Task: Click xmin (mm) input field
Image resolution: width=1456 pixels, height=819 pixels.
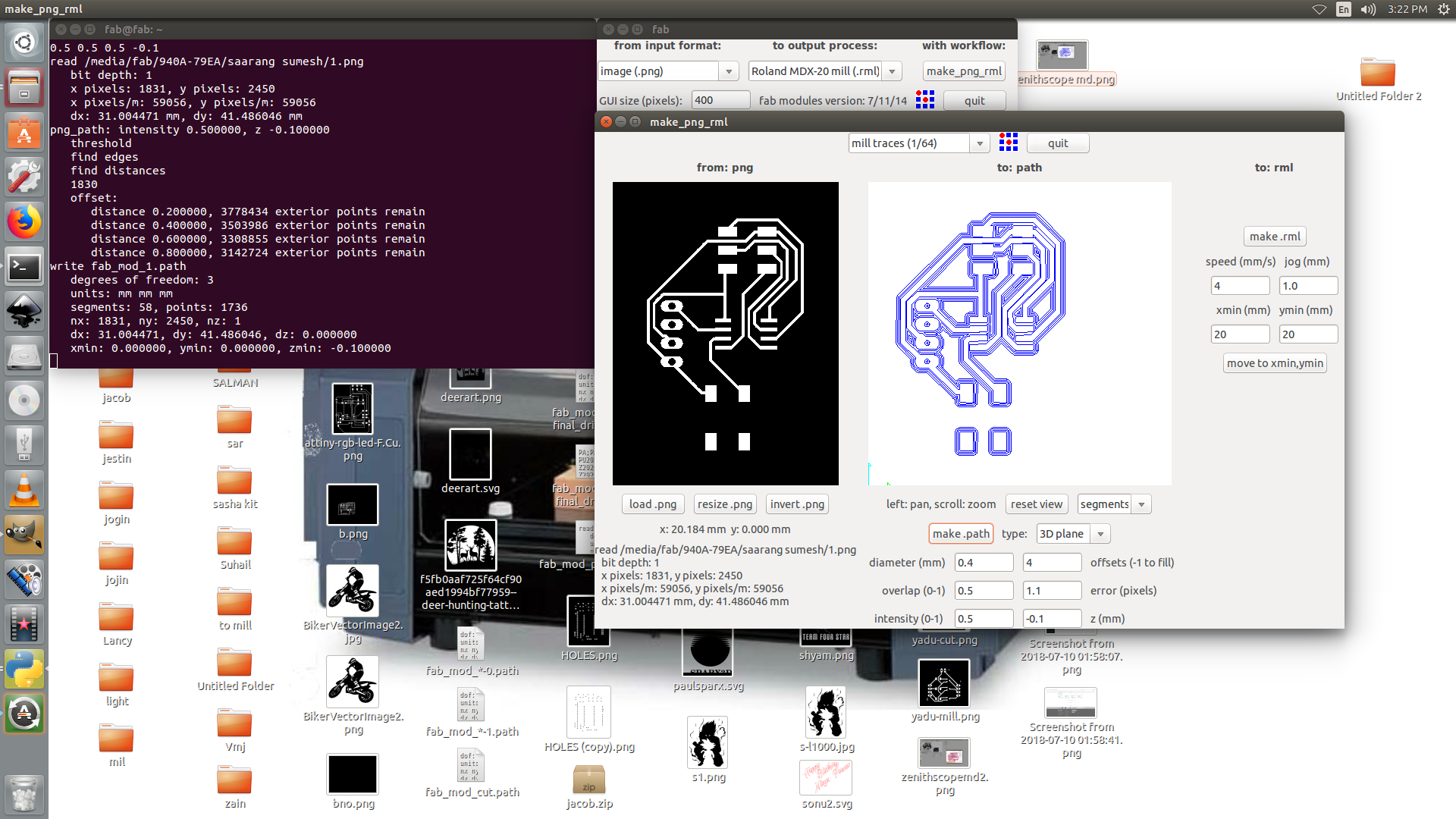Action: click(1240, 334)
